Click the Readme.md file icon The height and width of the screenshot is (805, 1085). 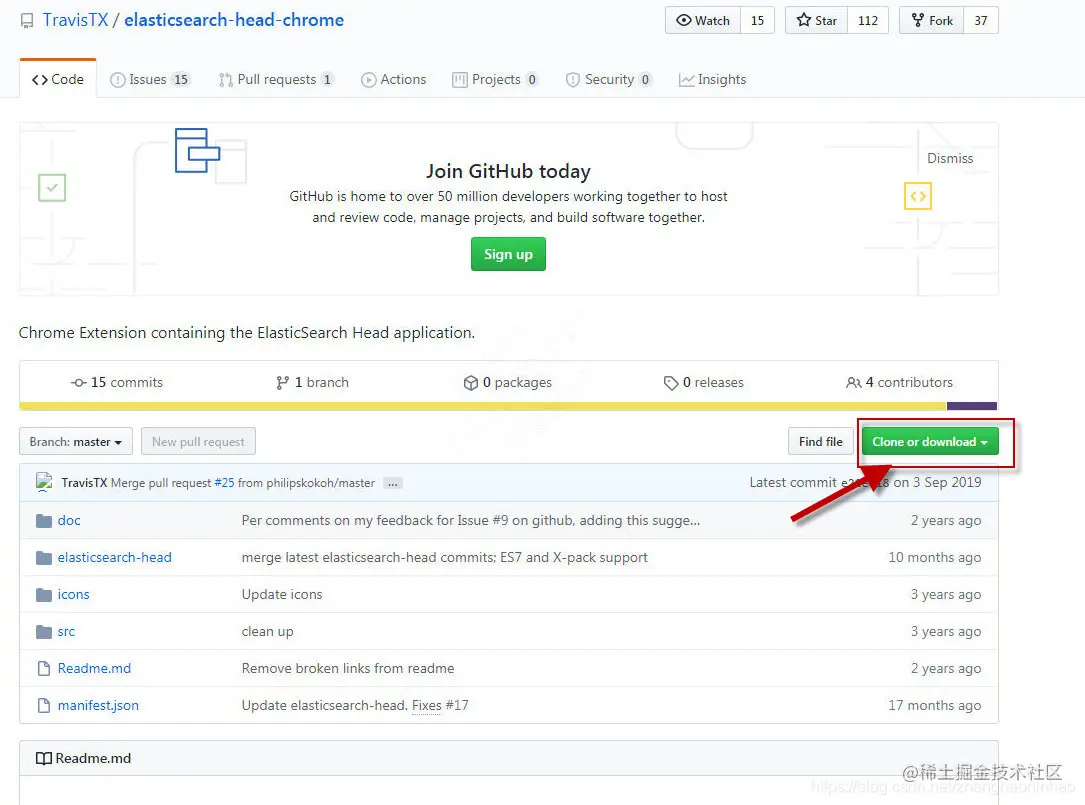click(x=44, y=669)
